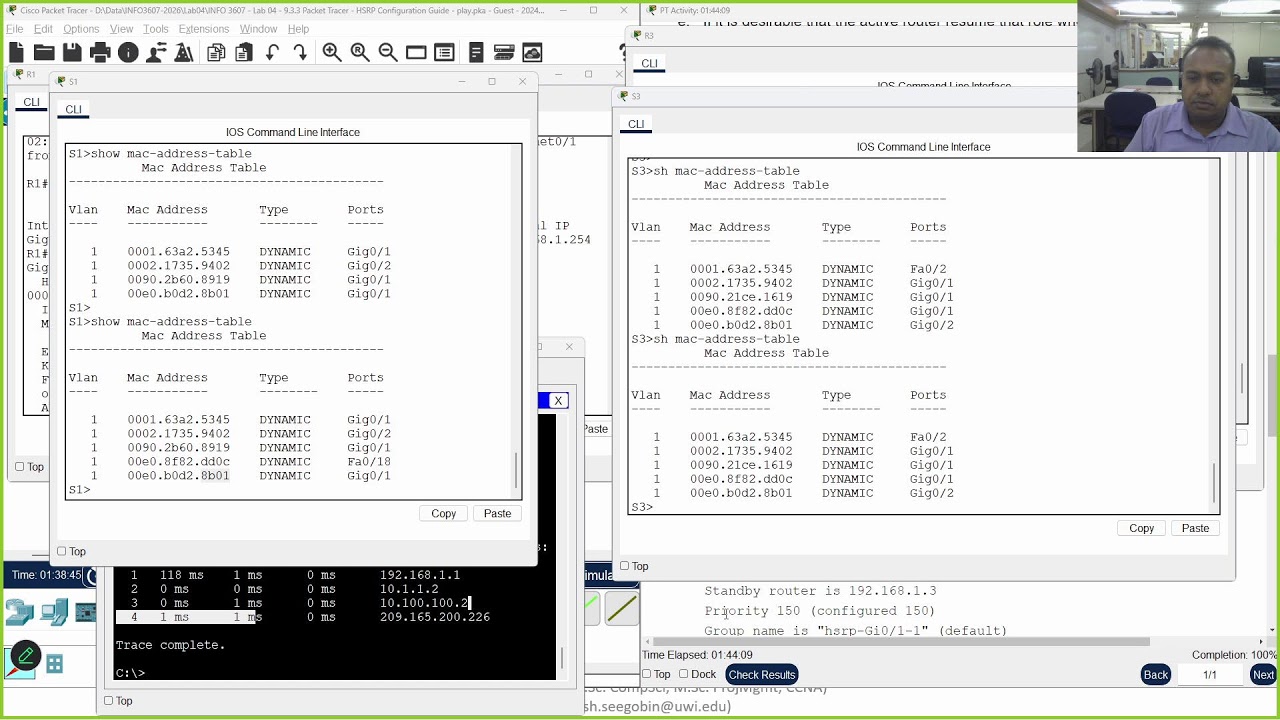The image size is (1280, 720).
Task: Click the server-rack toolbar icon
Action: pyautogui.click(x=504, y=53)
